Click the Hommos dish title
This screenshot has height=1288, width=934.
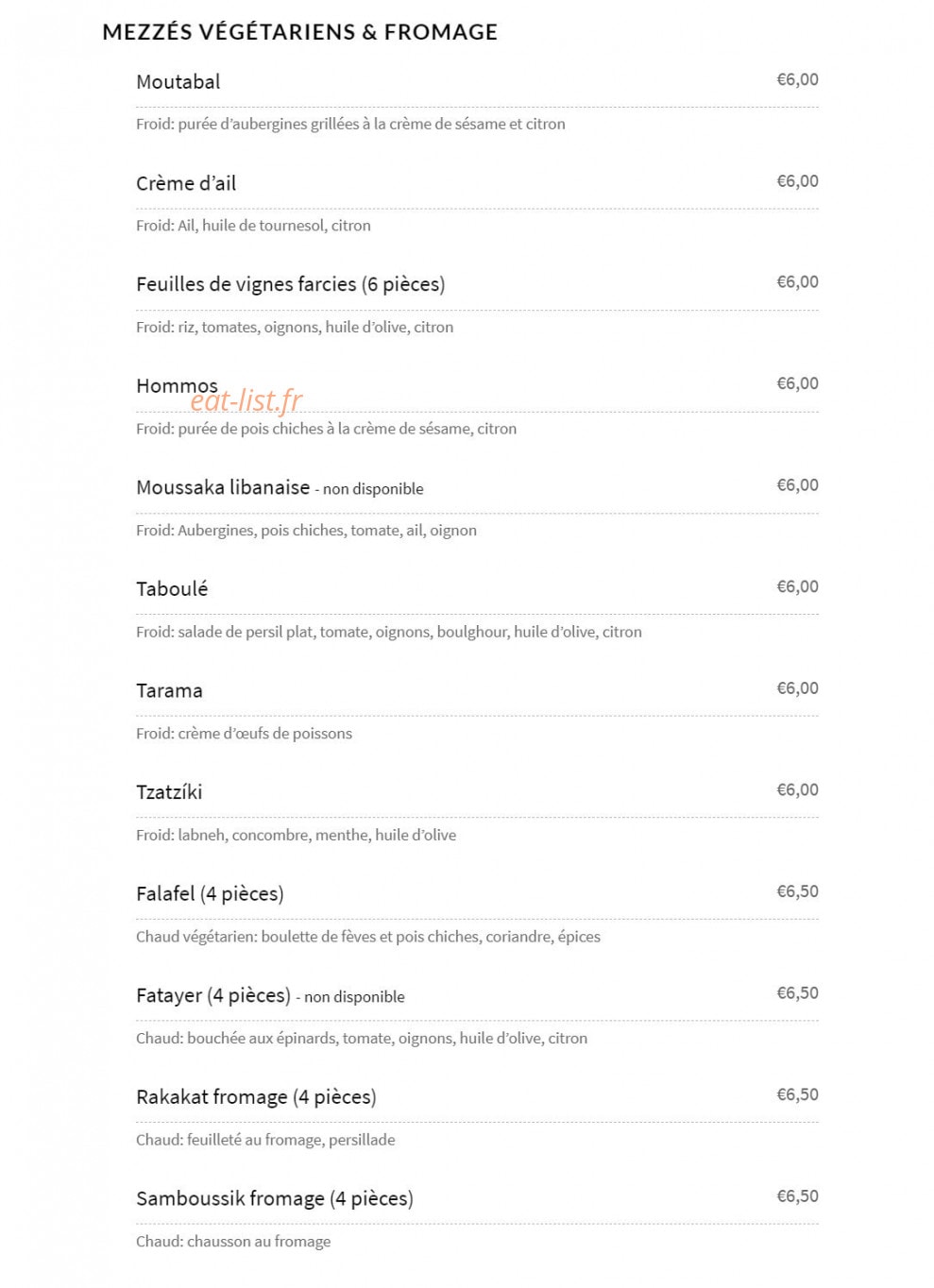[177, 385]
